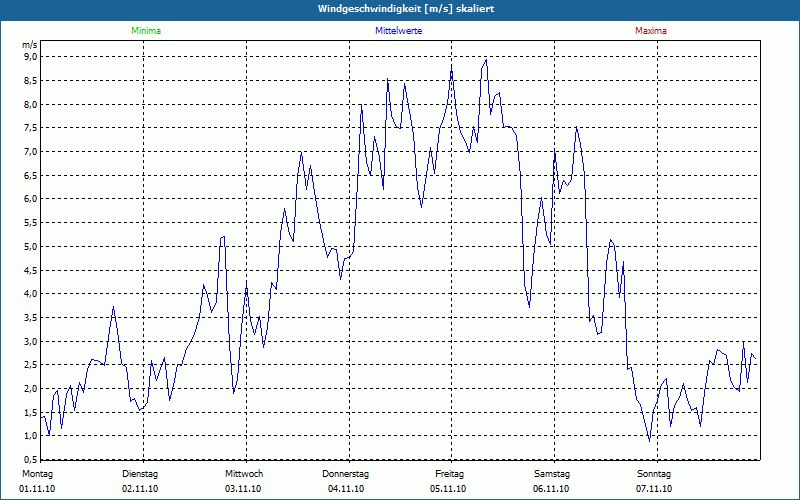Click the 9,0 y-axis value

coord(31,57)
